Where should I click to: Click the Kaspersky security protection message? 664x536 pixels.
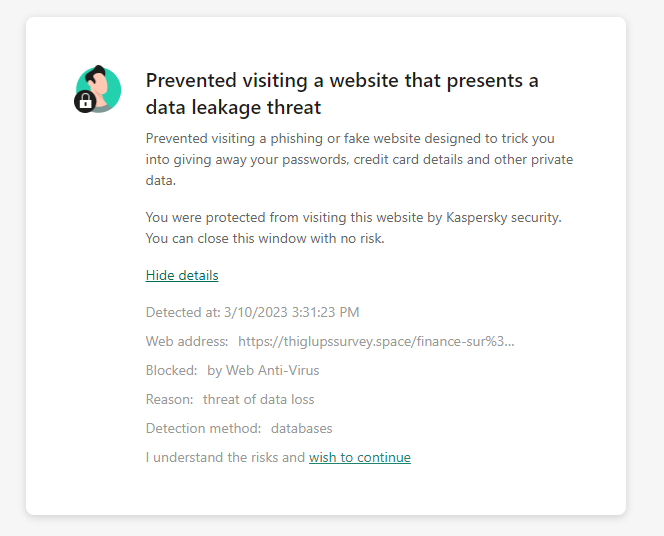coord(354,228)
